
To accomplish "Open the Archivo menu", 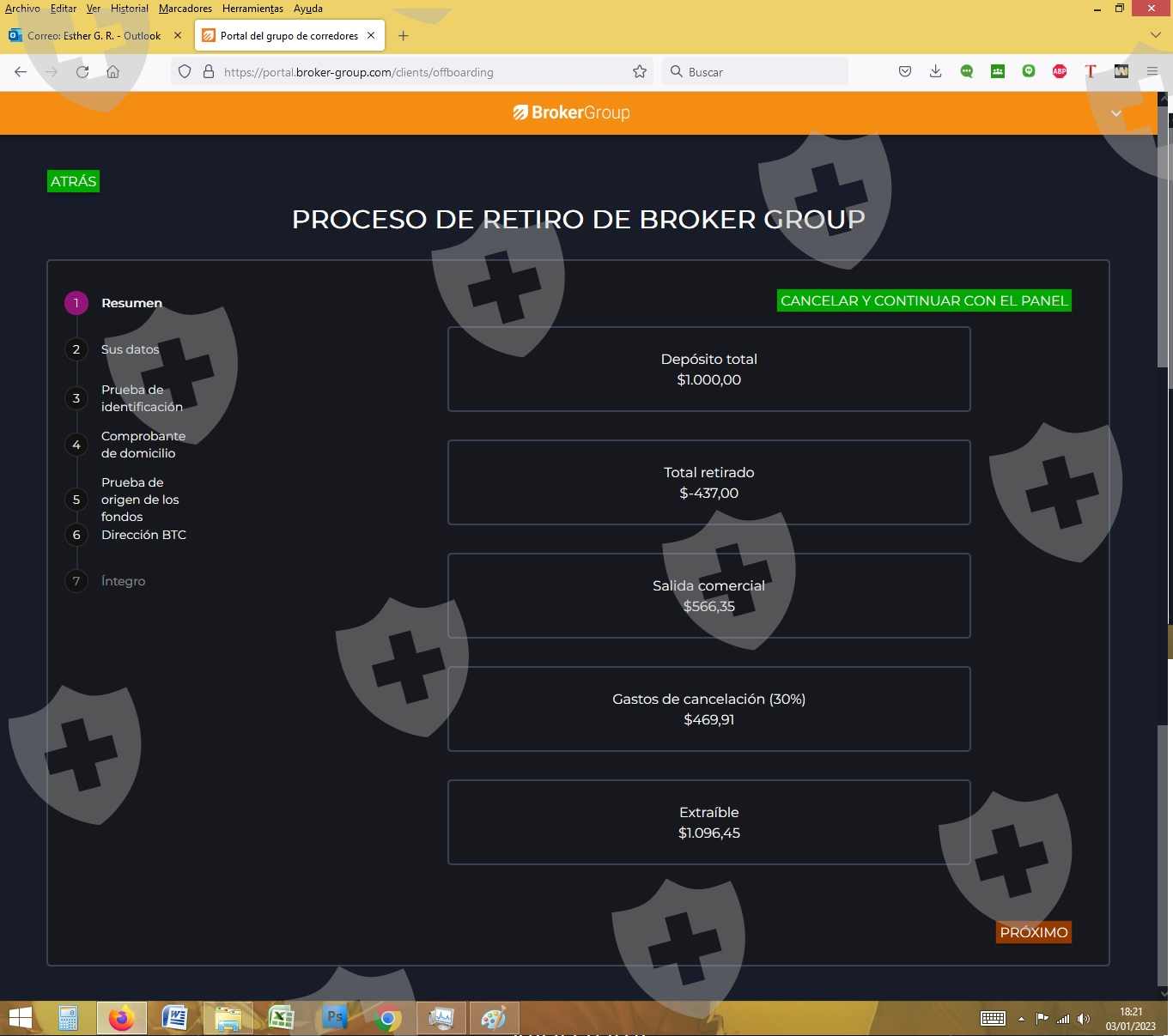I will 22,9.
